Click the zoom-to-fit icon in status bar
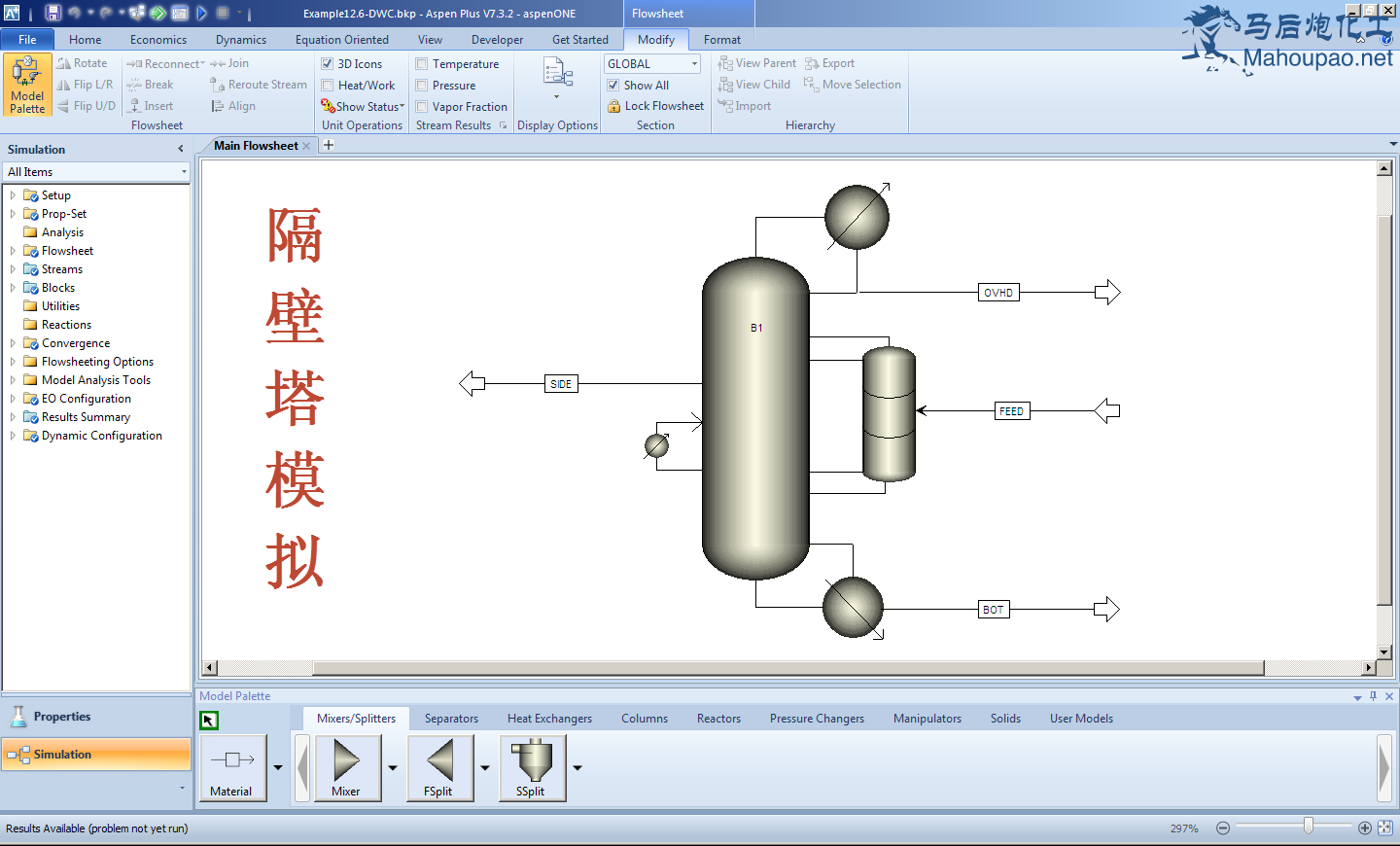This screenshot has width=1400, height=846. click(1385, 828)
